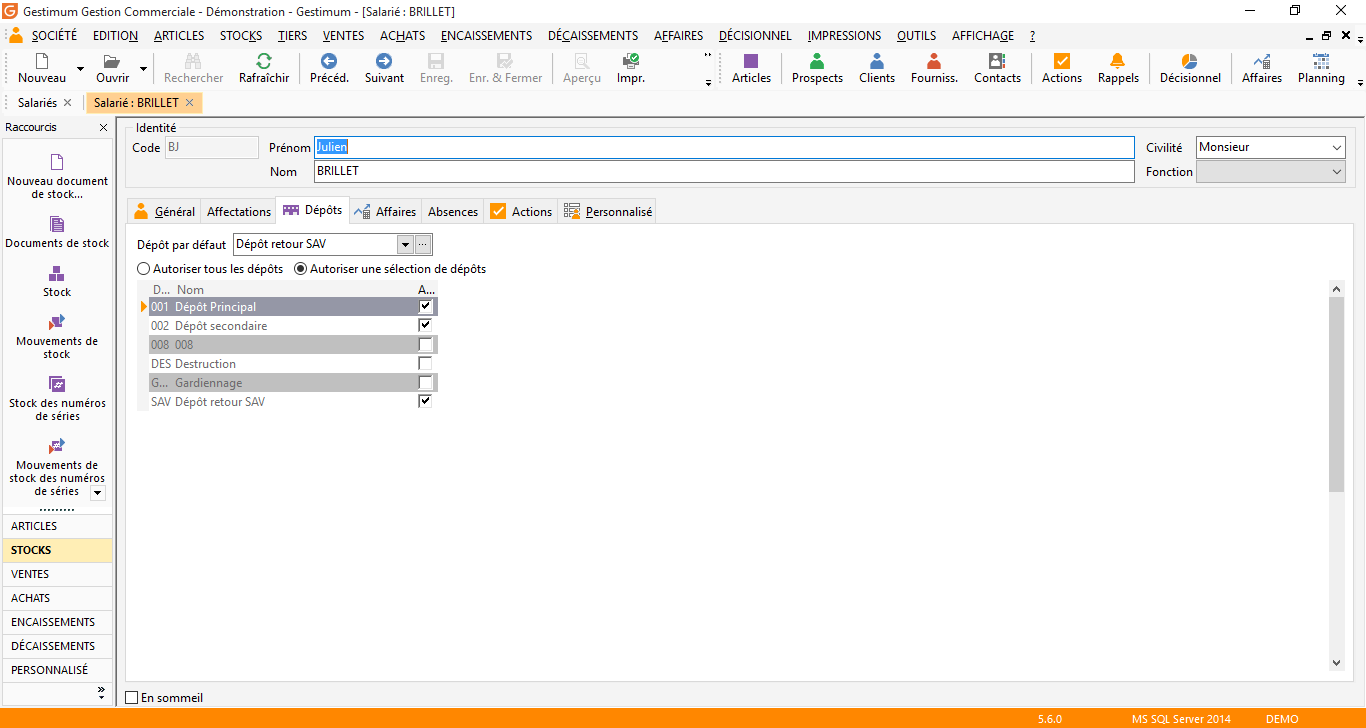This screenshot has width=1366, height=728.
Task: Open the STOCKS menu
Action: [241, 36]
